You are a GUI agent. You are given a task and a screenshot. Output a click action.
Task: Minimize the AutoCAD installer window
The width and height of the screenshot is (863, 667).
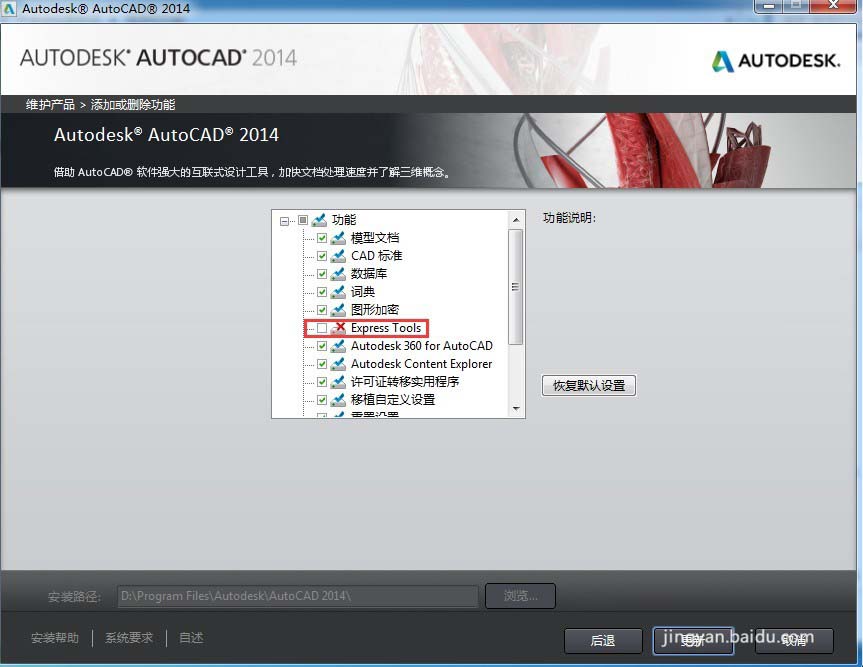769,6
